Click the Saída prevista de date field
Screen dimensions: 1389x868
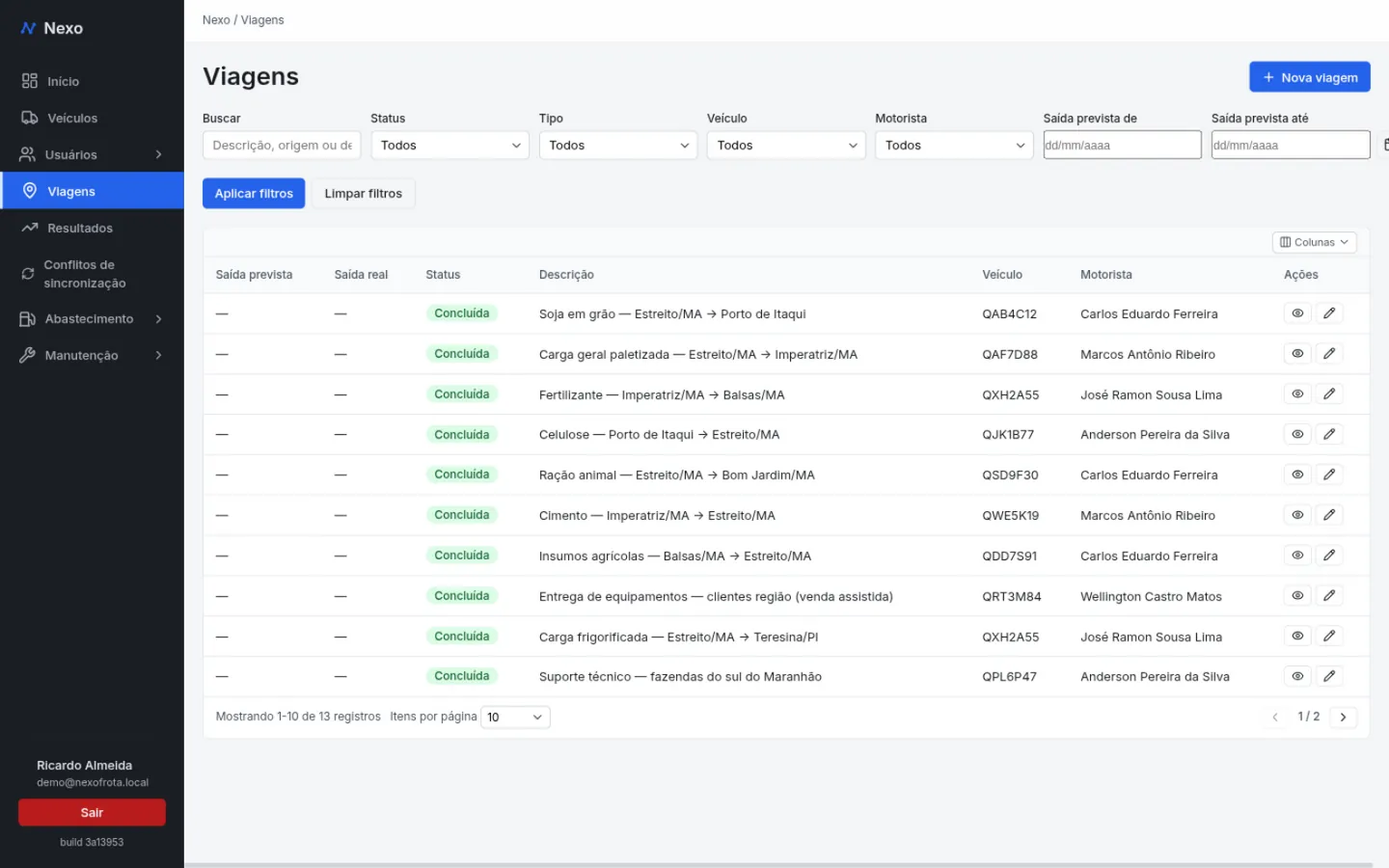pyautogui.click(x=1122, y=145)
